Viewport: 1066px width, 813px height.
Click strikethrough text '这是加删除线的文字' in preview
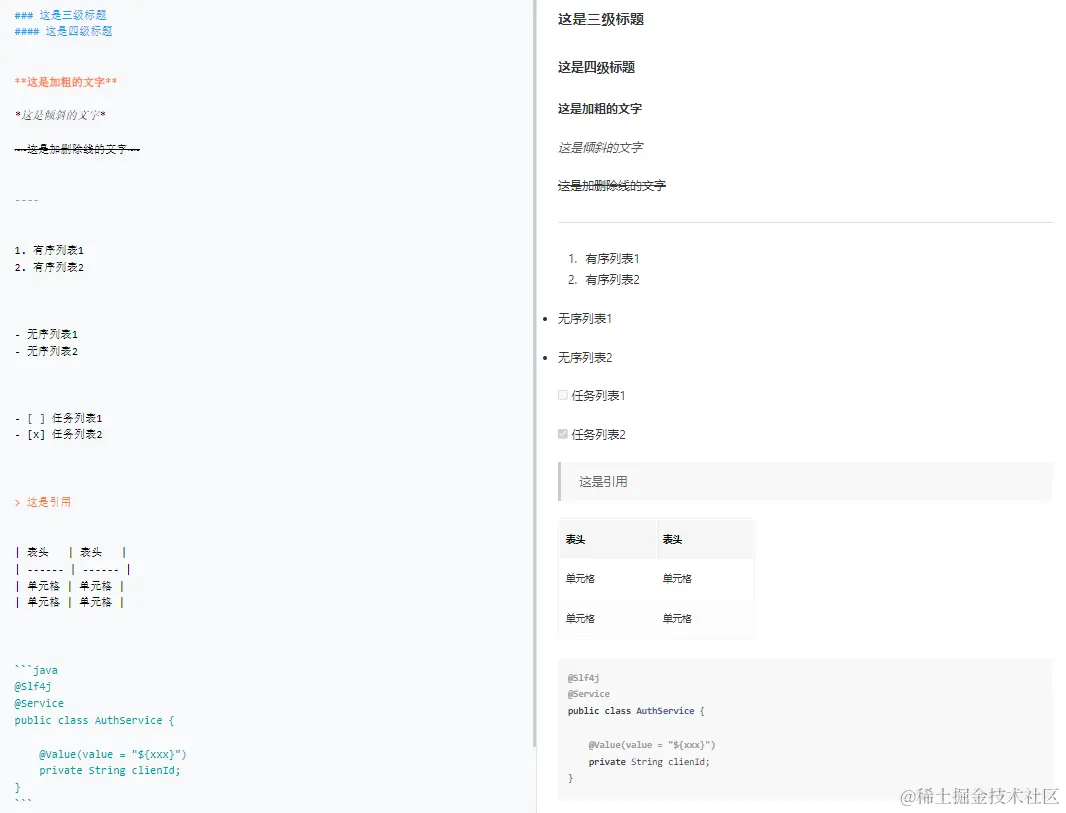pos(612,186)
